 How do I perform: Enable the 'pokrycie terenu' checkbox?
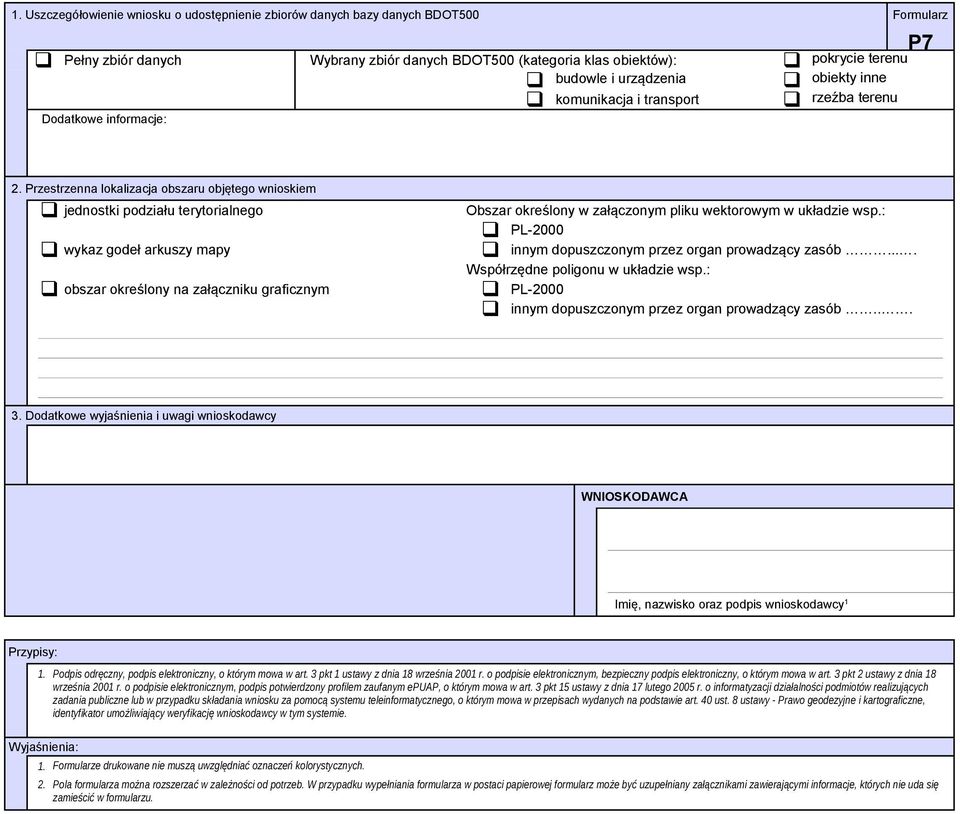click(792, 59)
